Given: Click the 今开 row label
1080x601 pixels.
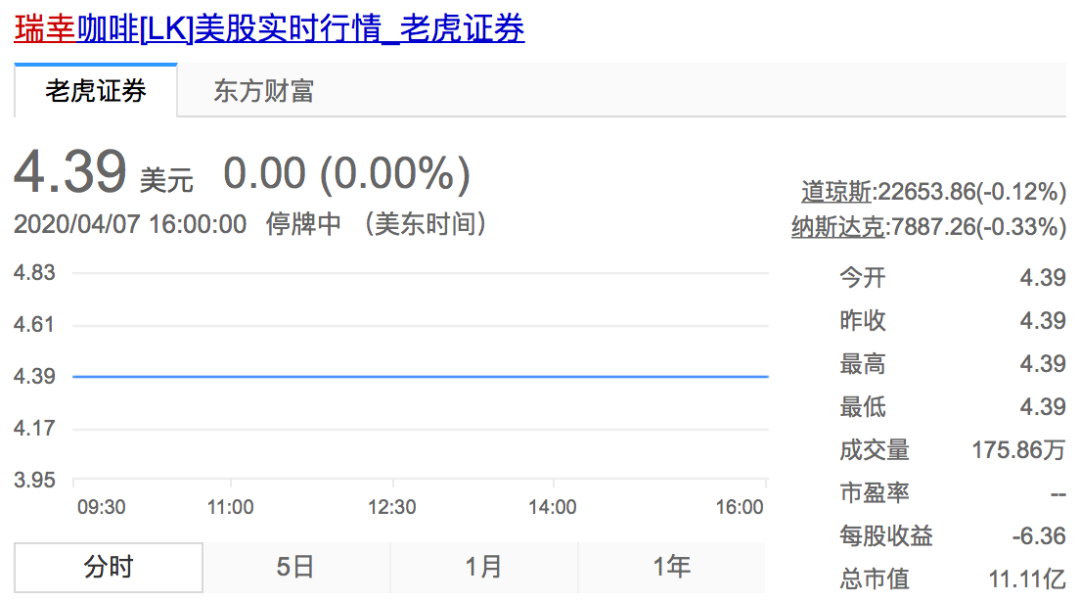Looking at the screenshot, I should 862,277.
